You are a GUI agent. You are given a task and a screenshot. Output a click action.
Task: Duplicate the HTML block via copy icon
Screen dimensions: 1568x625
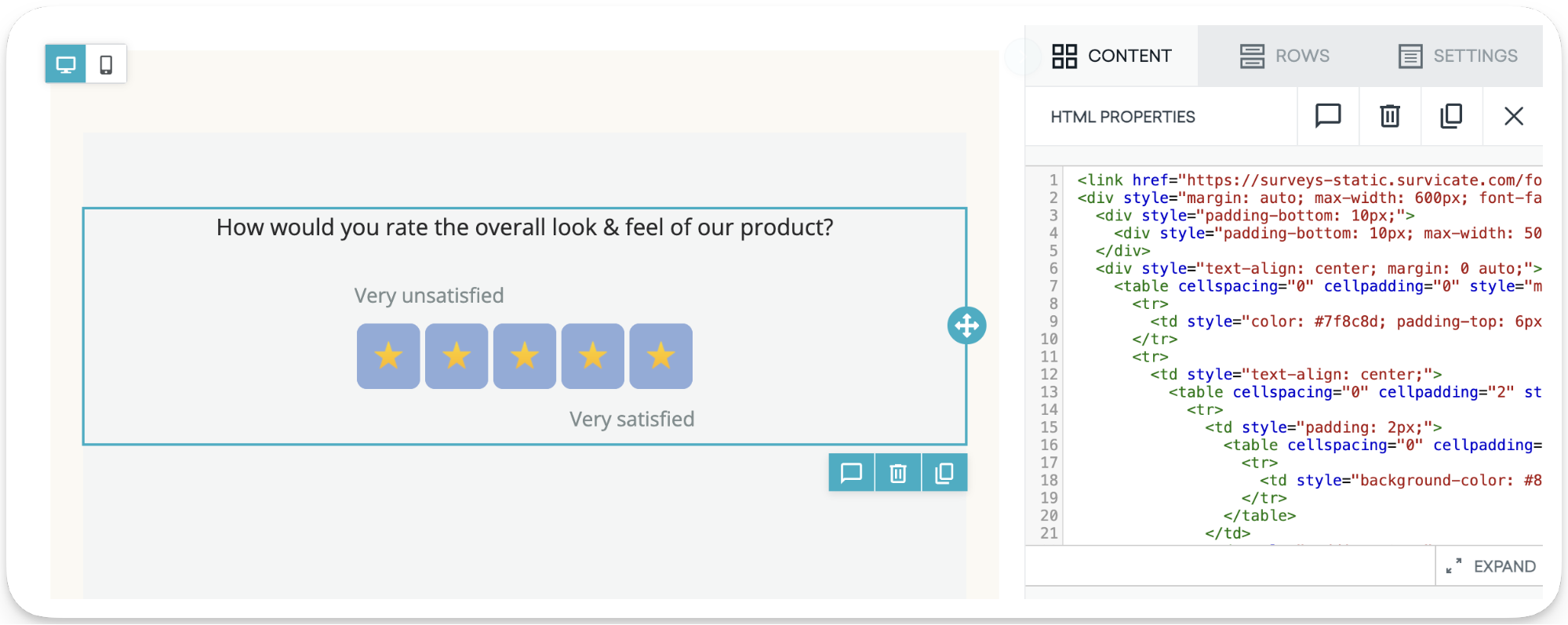click(x=1451, y=116)
